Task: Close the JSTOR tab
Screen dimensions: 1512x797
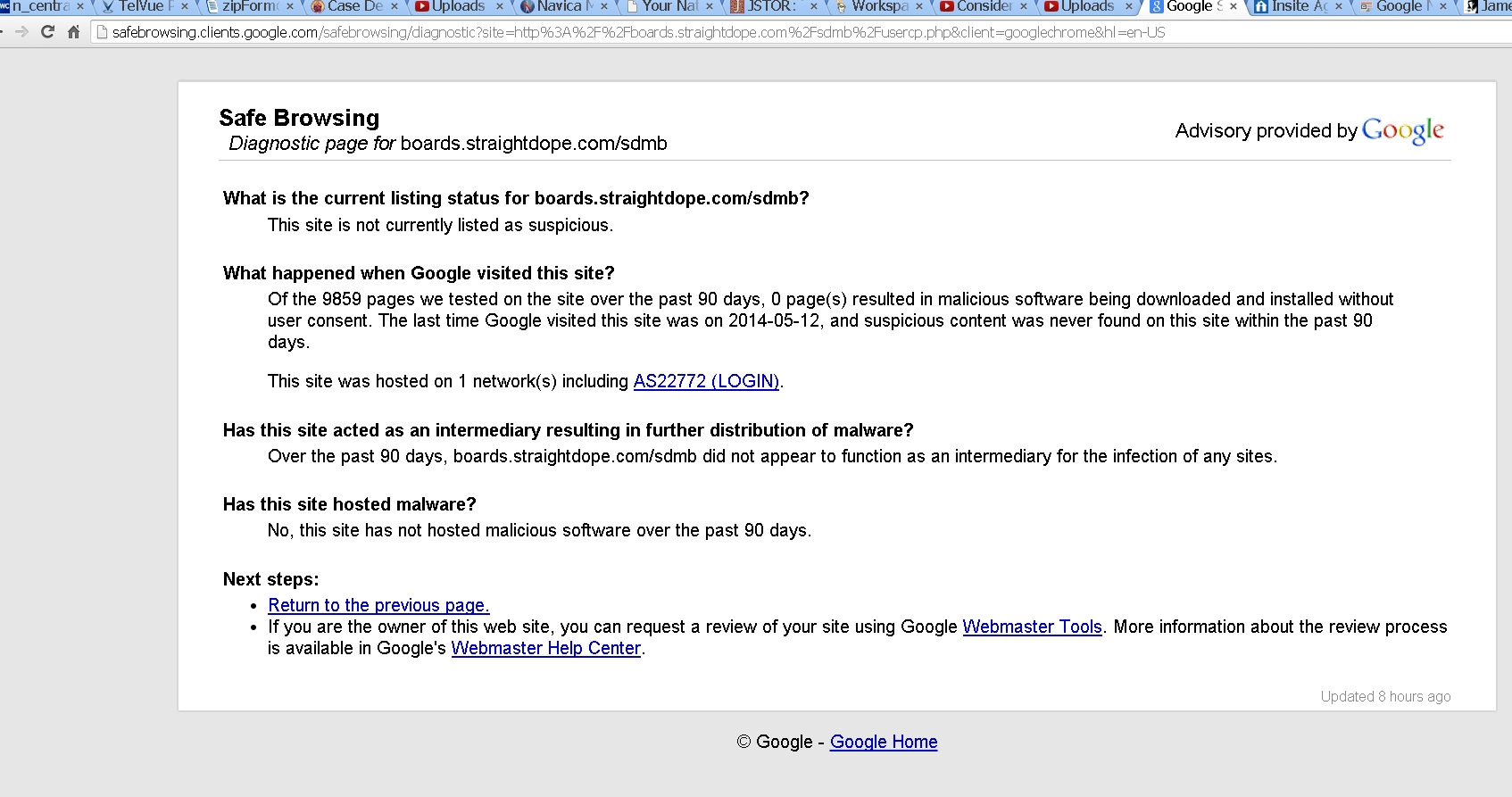Action: point(813,6)
